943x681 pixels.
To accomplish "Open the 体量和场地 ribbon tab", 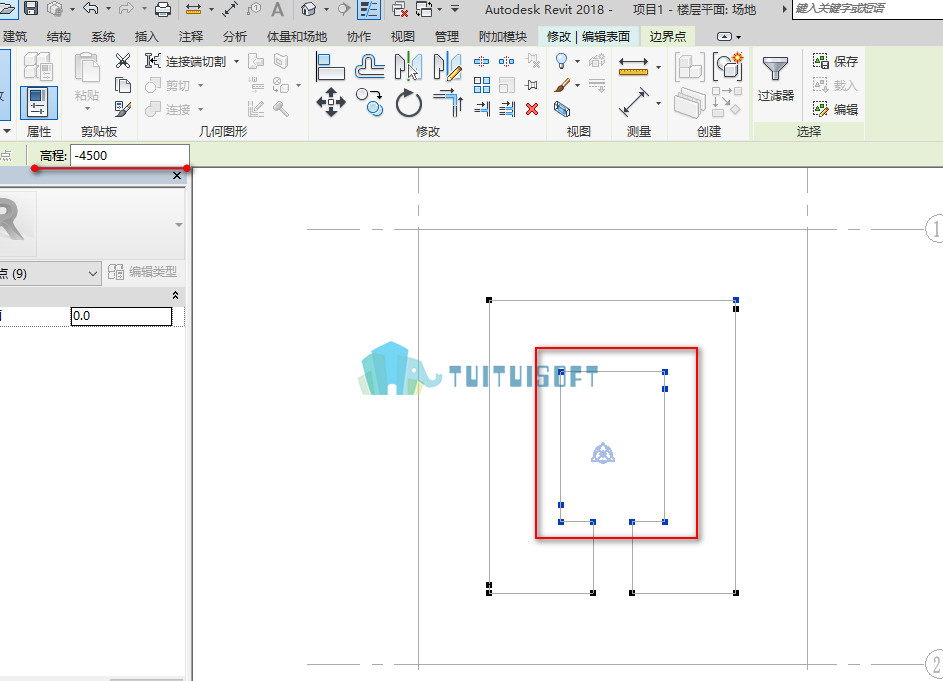I will coord(296,37).
